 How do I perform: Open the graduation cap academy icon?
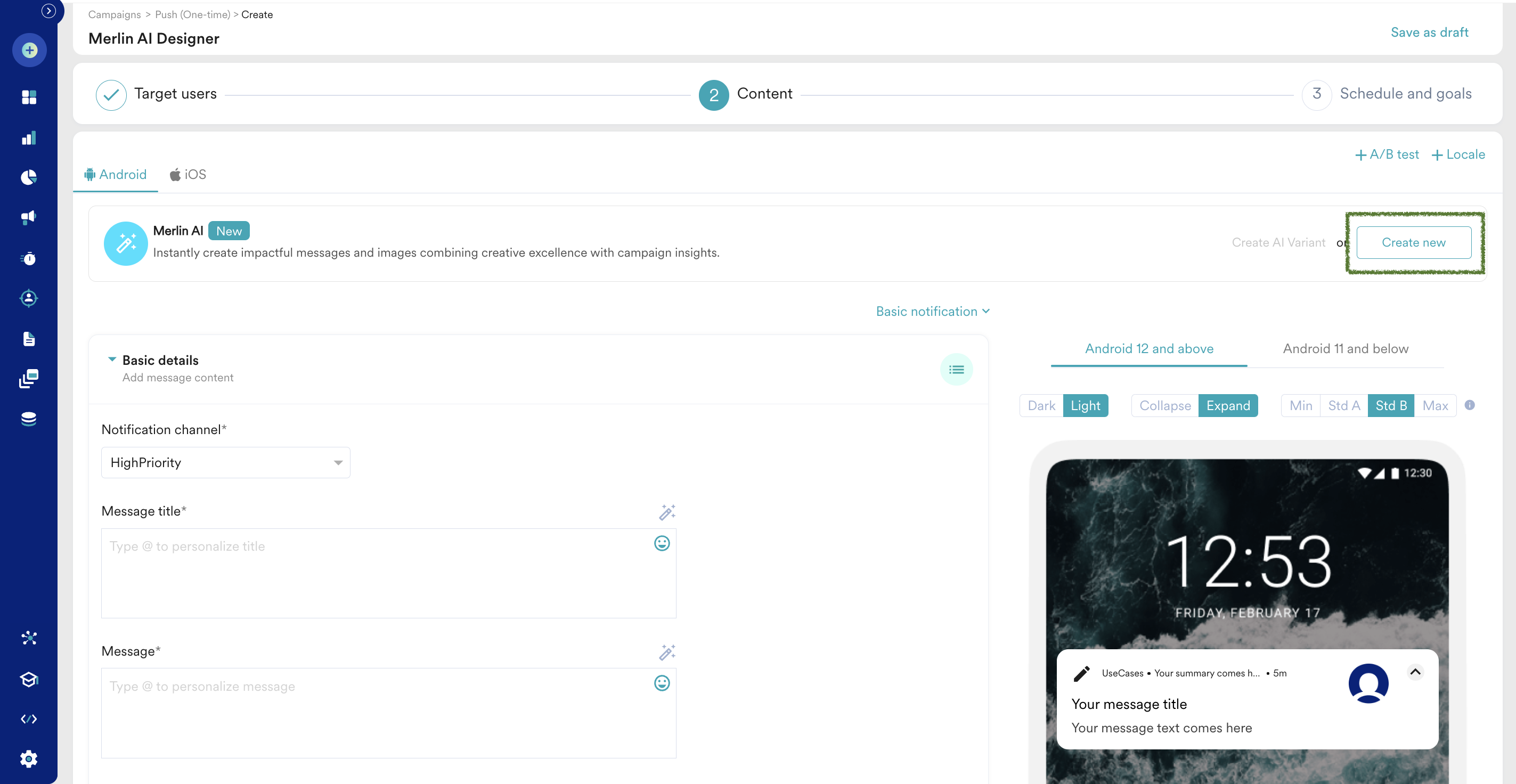pyautogui.click(x=29, y=679)
